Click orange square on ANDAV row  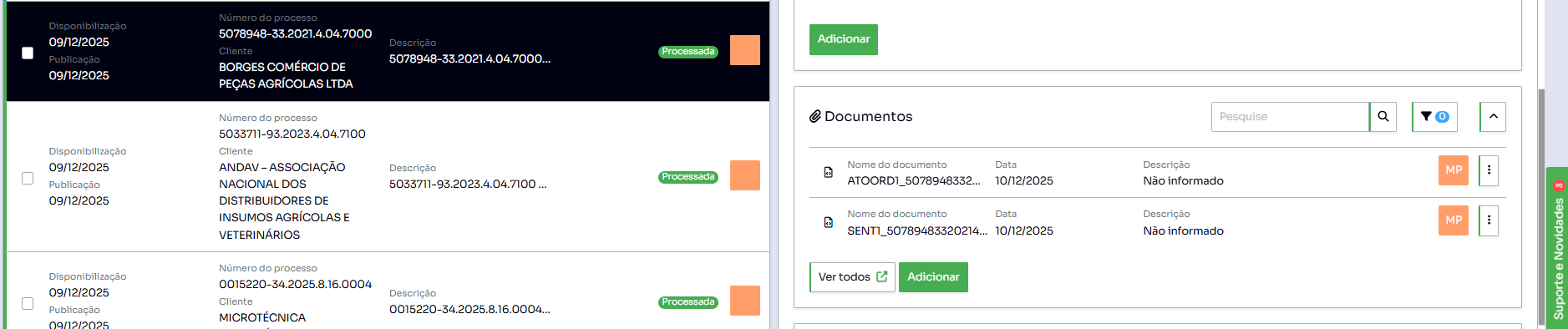tap(745, 175)
